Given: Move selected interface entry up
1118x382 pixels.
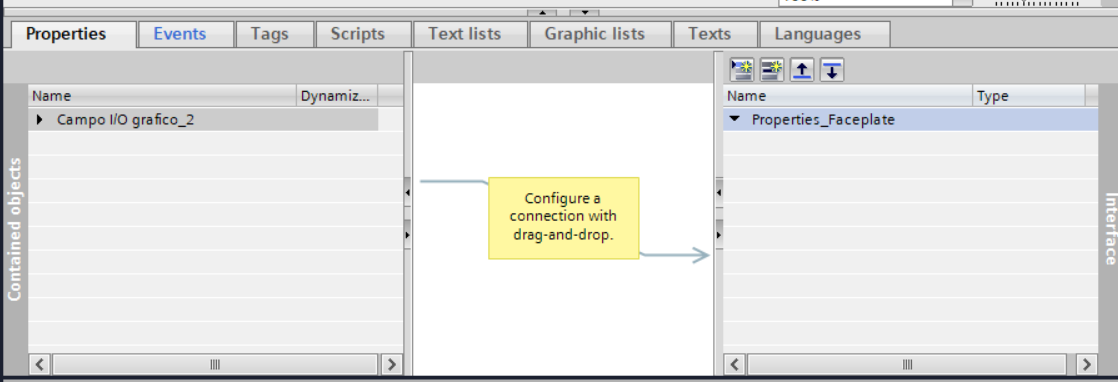Looking at the screenshot, I should [802, 69].
